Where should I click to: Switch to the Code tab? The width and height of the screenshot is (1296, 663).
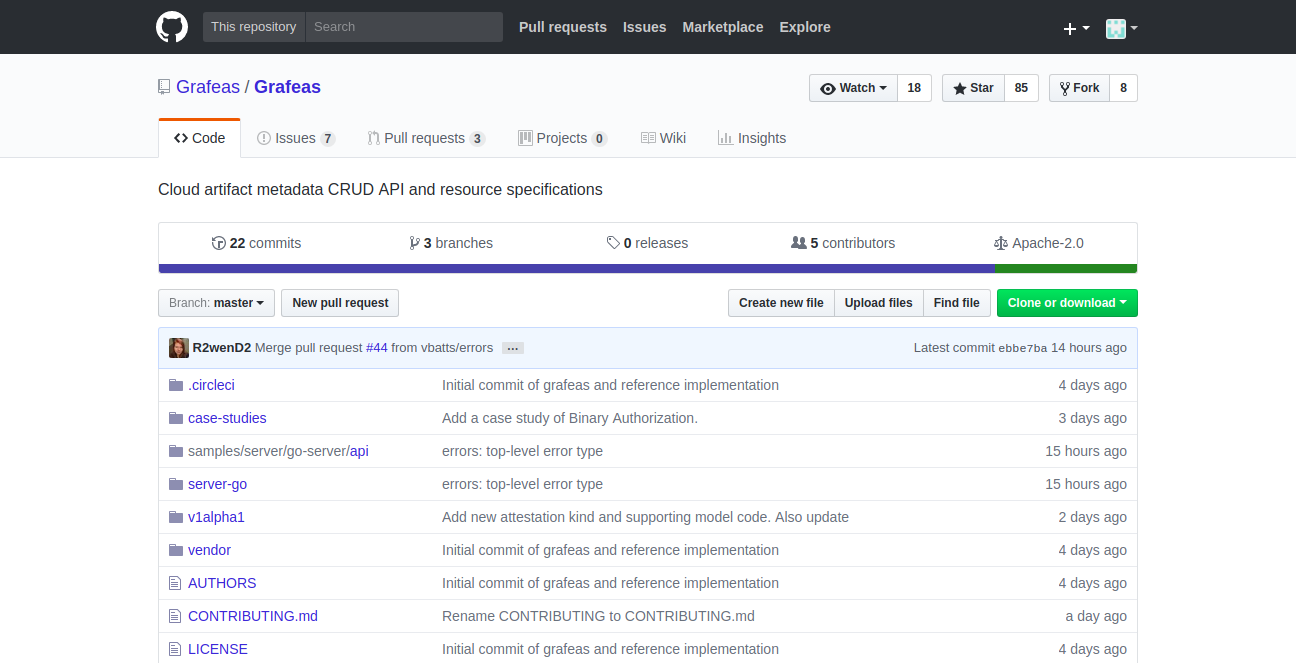pyautogui.click(x=200, y=138)
